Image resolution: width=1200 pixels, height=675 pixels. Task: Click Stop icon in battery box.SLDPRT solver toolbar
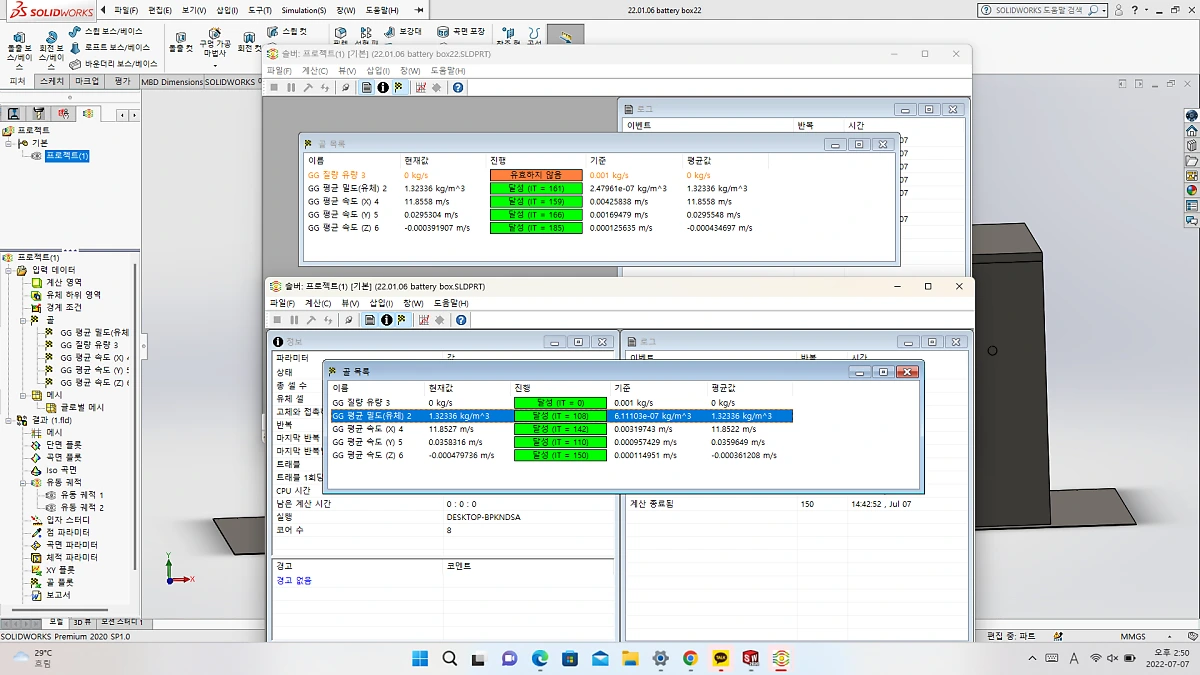coord(277,320)
